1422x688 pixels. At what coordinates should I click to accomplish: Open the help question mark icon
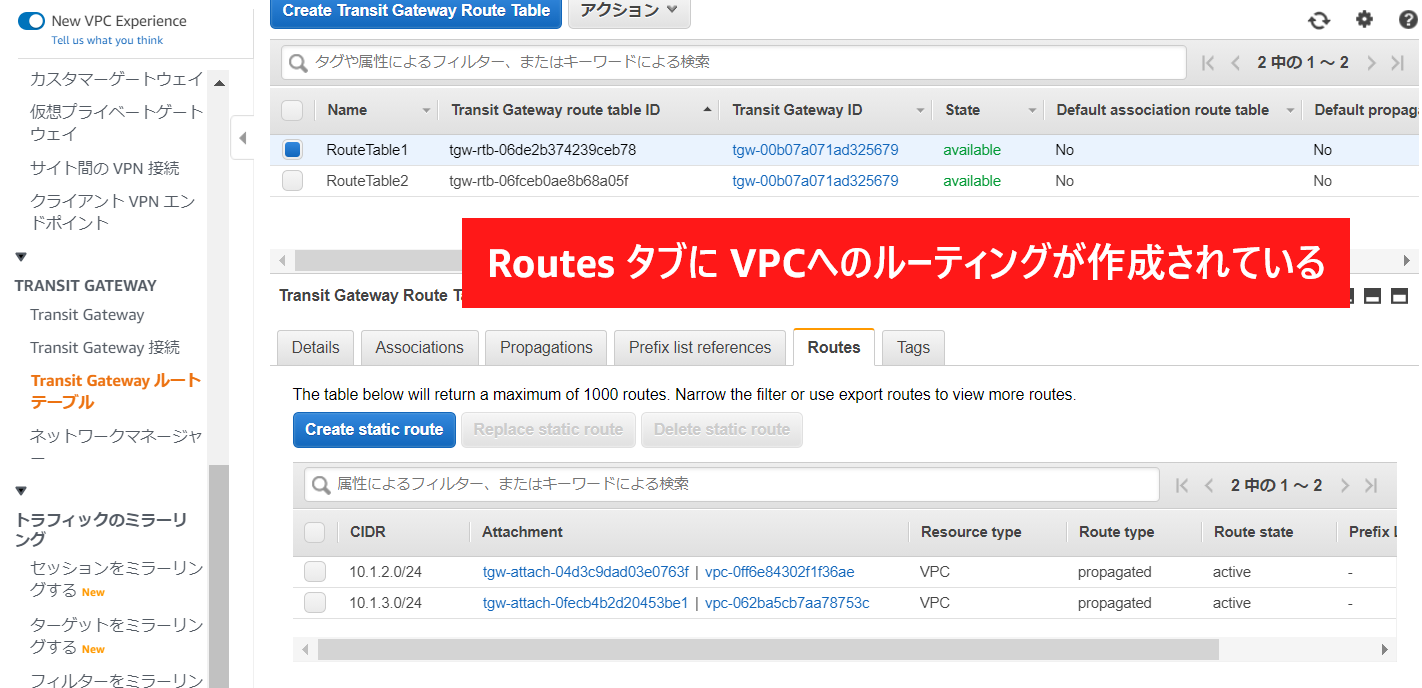(1408, 20)
